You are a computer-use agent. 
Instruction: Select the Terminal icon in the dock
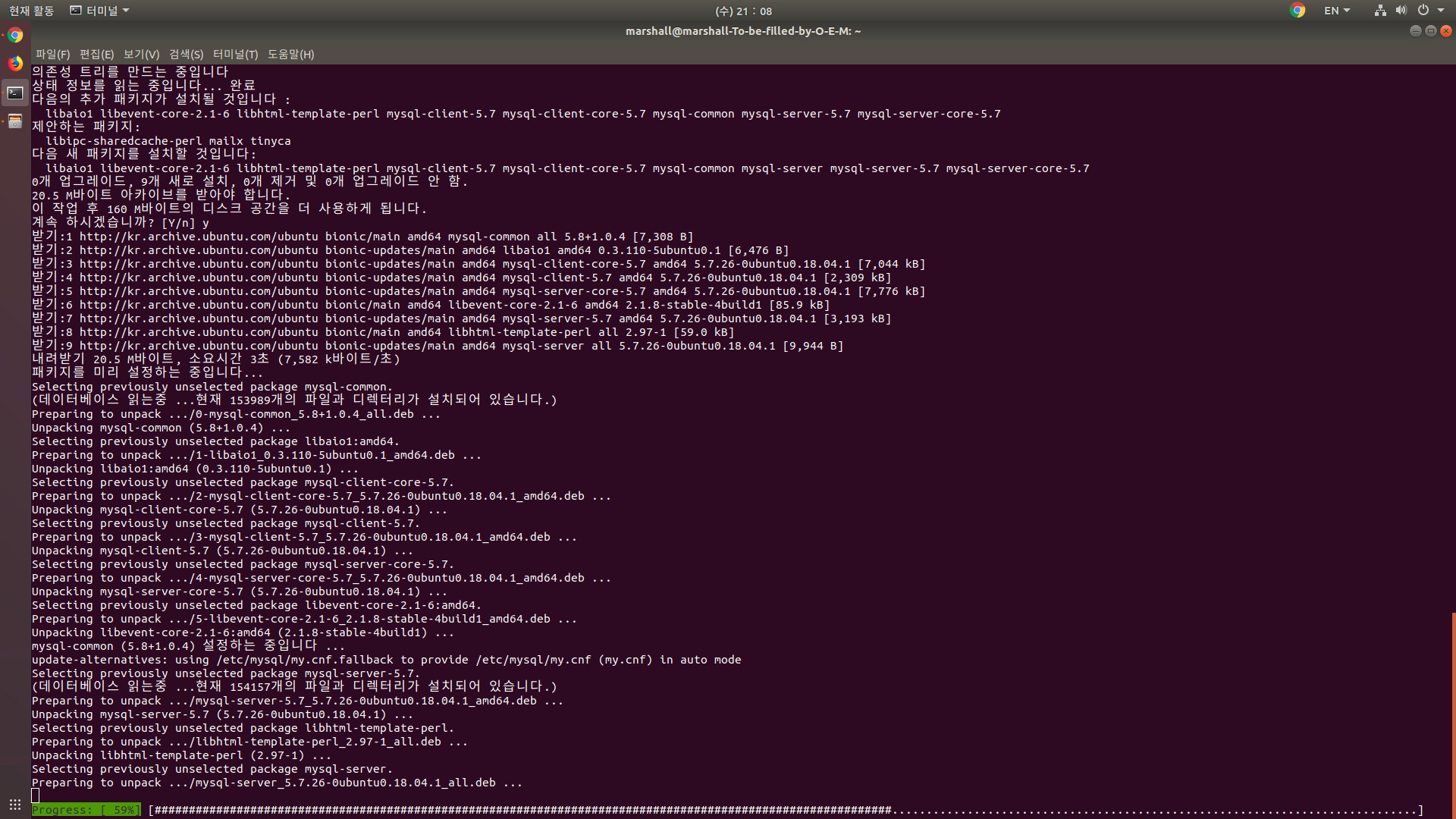click(15, 93)
